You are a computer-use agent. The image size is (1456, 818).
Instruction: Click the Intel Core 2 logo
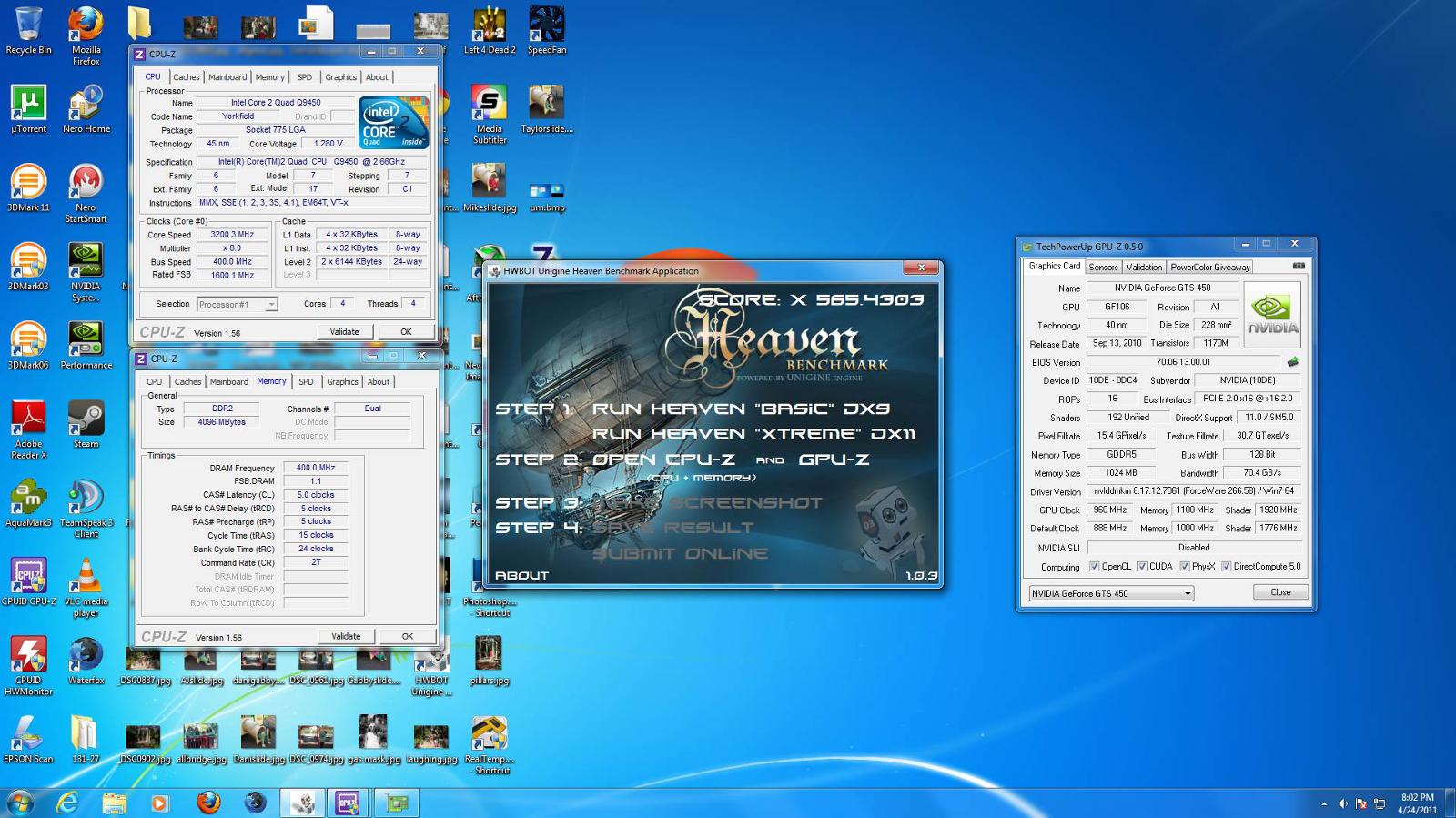click(x=393, y=123)
